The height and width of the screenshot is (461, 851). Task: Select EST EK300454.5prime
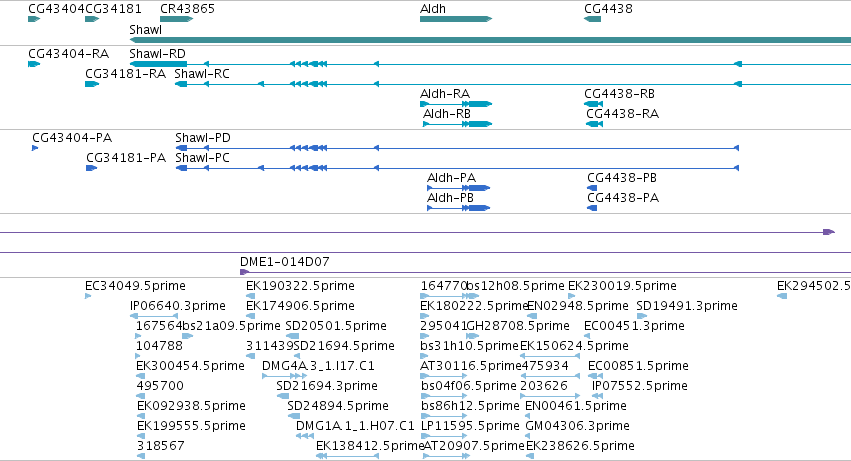tap(190, 366)
